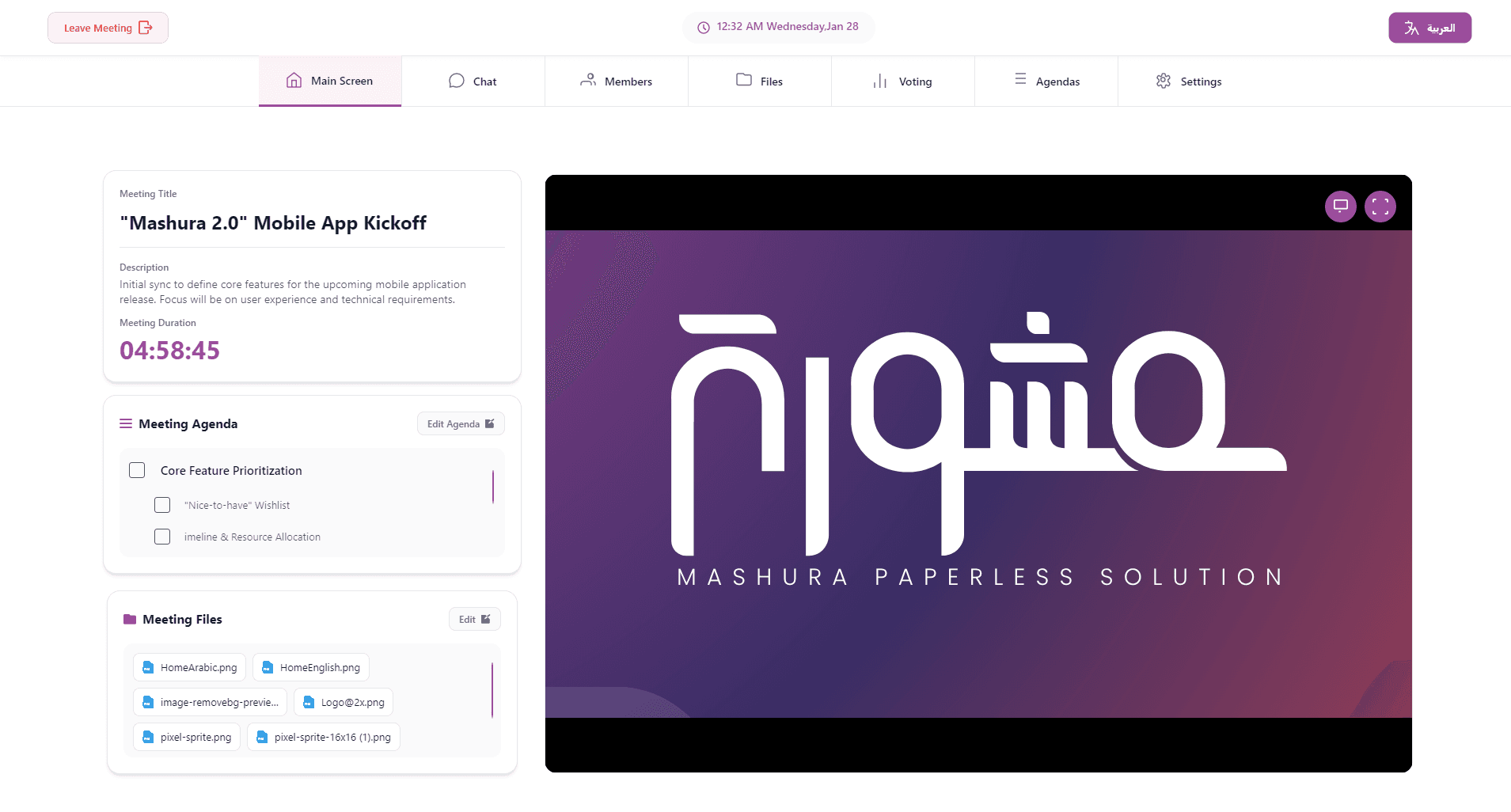Click the Leave Meeting button

point(108,28)
